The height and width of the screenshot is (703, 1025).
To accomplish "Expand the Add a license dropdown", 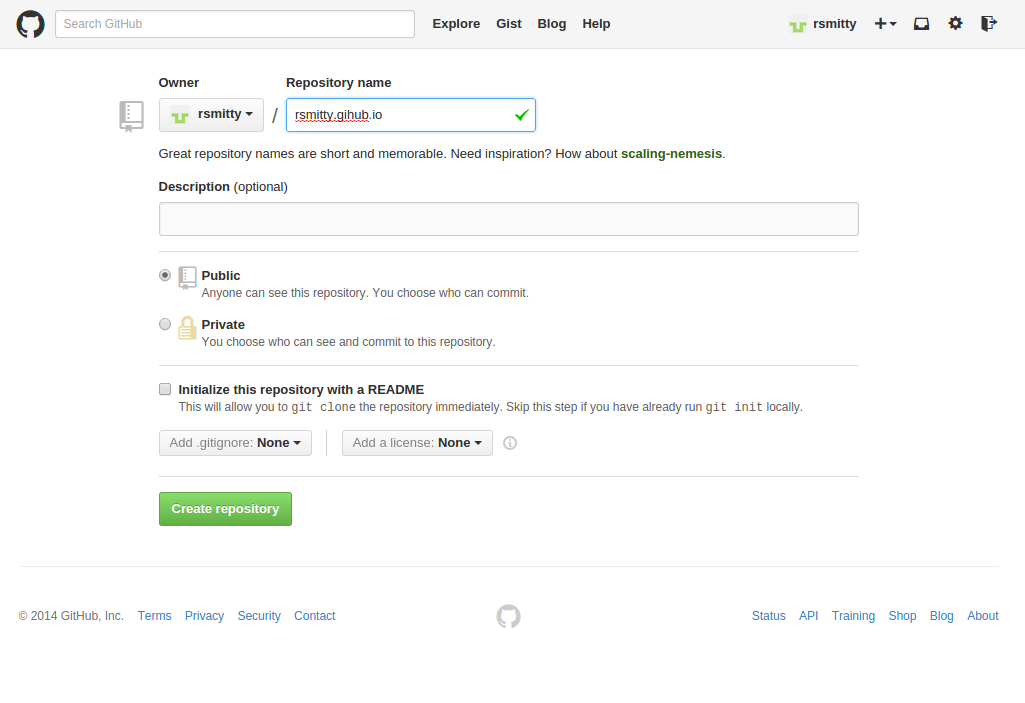I will point(417,443).
